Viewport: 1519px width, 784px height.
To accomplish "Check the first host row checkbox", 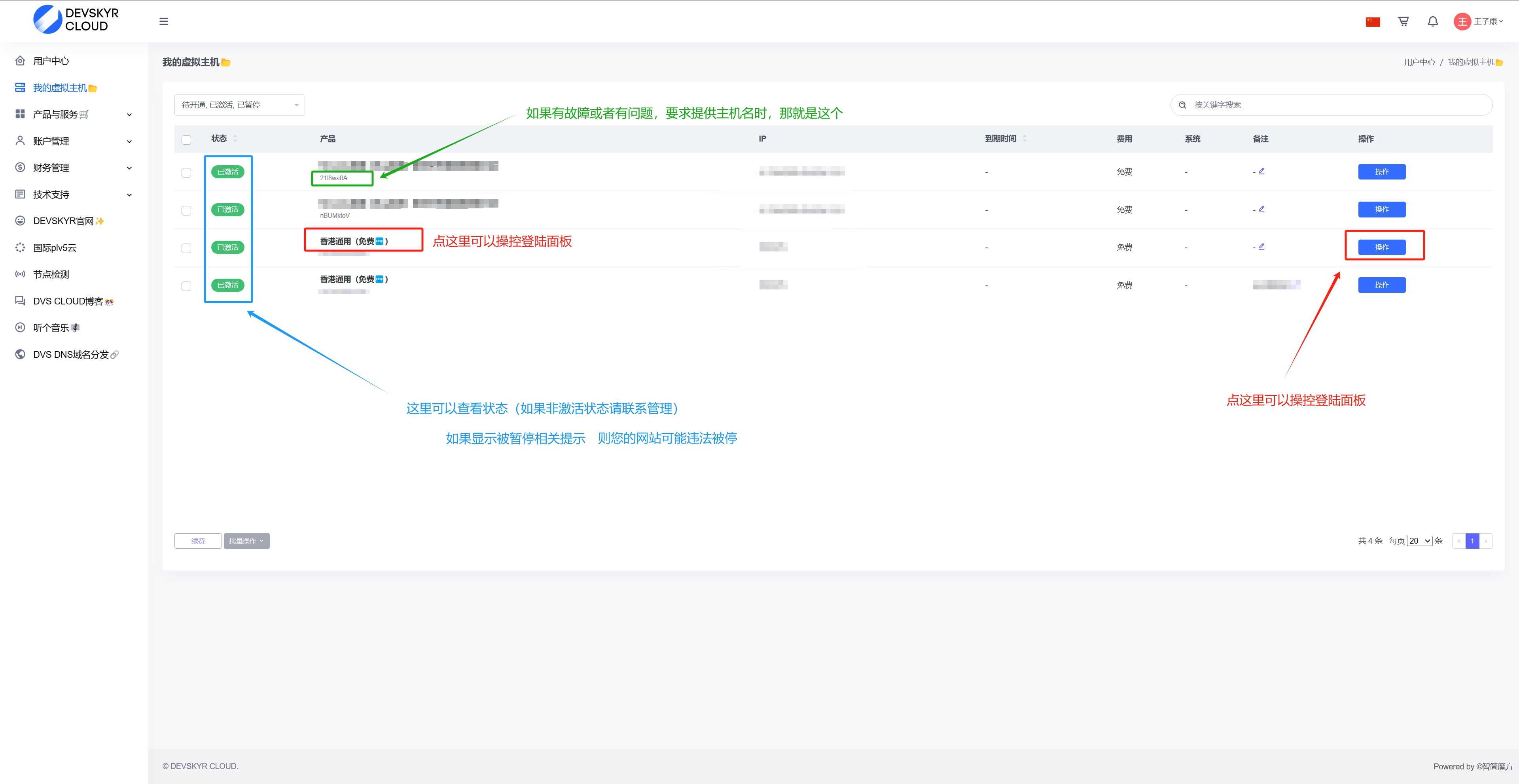I will click(x=186, y=173).
